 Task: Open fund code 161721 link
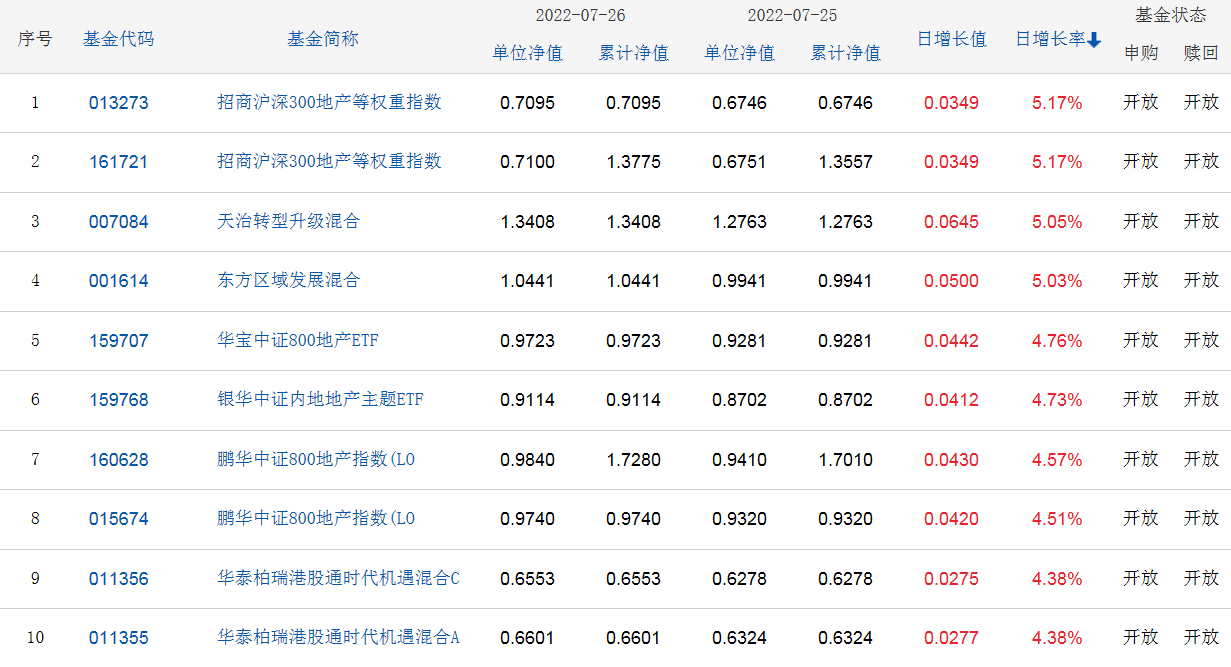tap(118, 162)
